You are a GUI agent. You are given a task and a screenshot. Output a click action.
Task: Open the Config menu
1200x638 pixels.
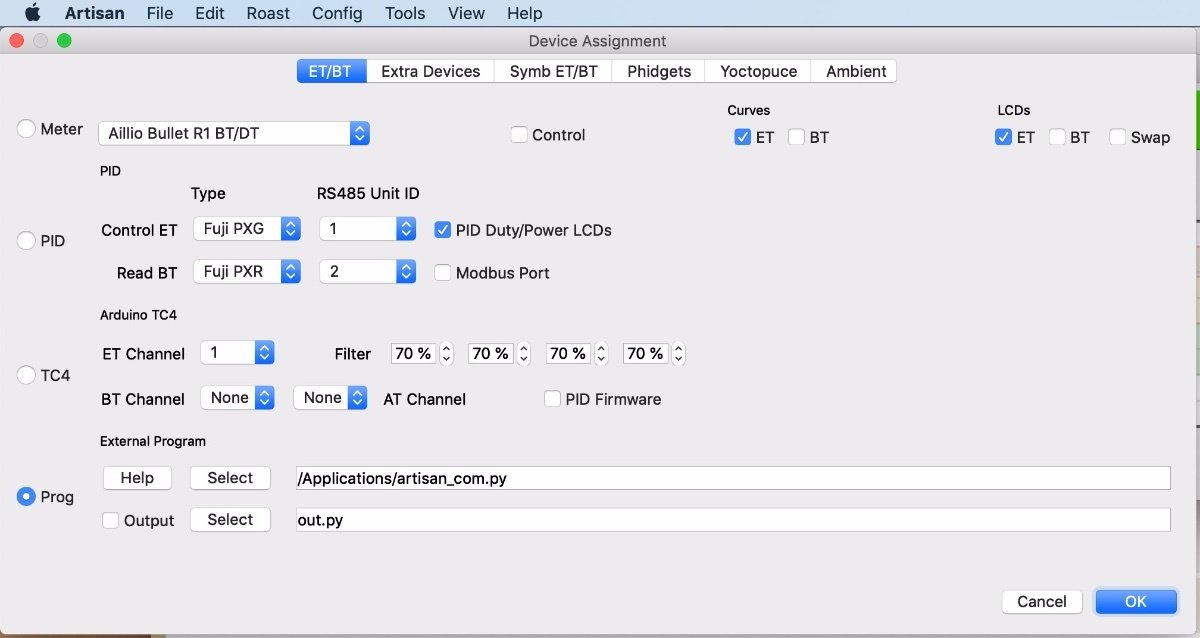click(337, 13)
